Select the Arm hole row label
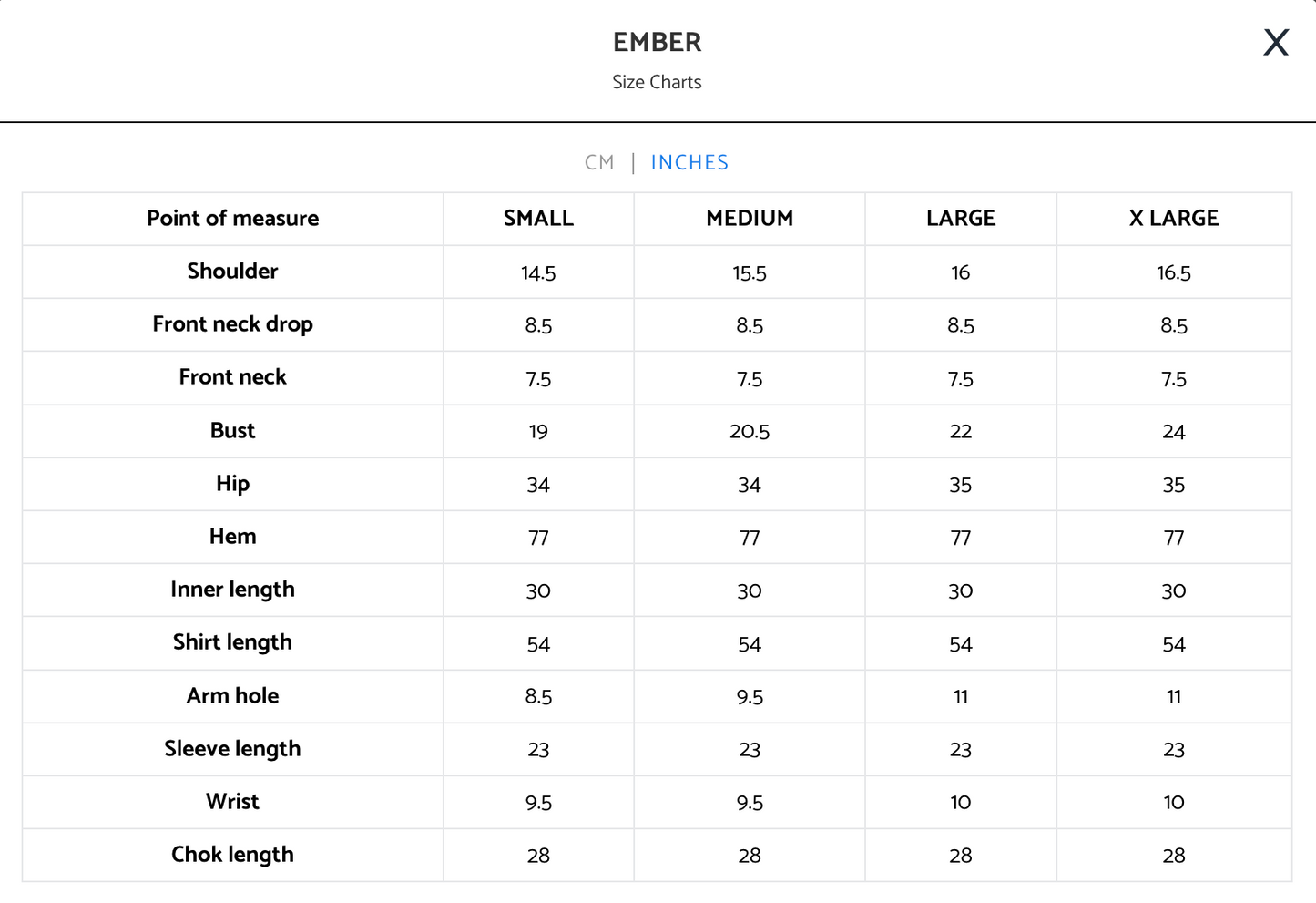Viewport: 1316px width, 903px height. pos(233,696)
